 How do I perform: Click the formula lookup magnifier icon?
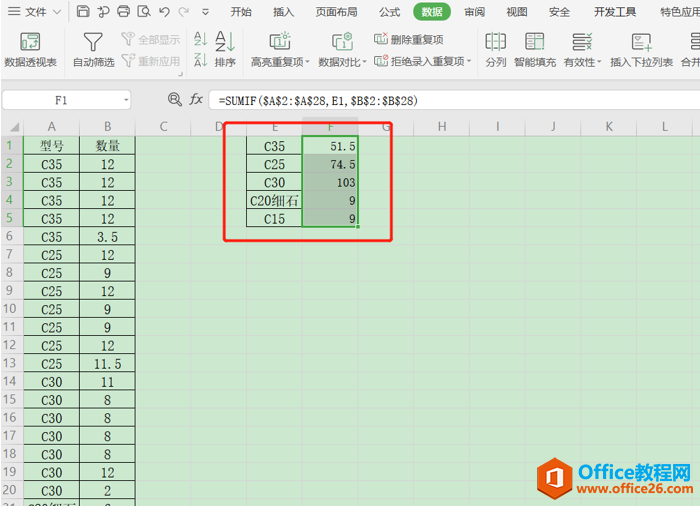click(175, 99)
